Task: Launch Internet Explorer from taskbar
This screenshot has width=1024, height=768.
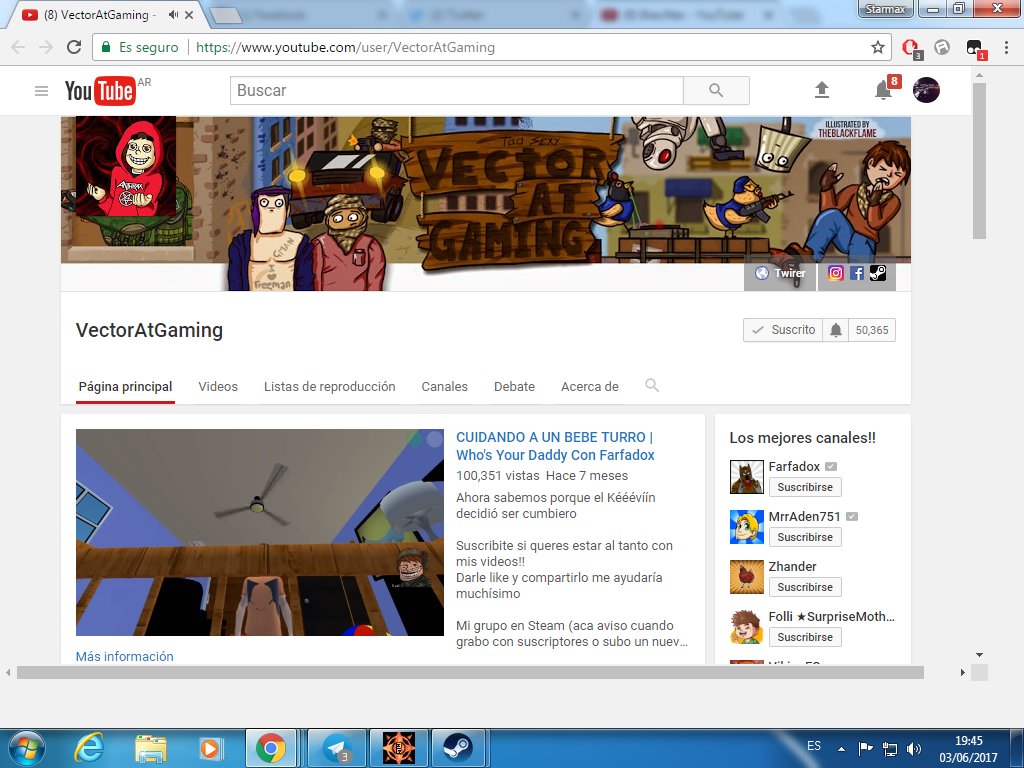Action: pyautogui.click(x=89, y=748)
